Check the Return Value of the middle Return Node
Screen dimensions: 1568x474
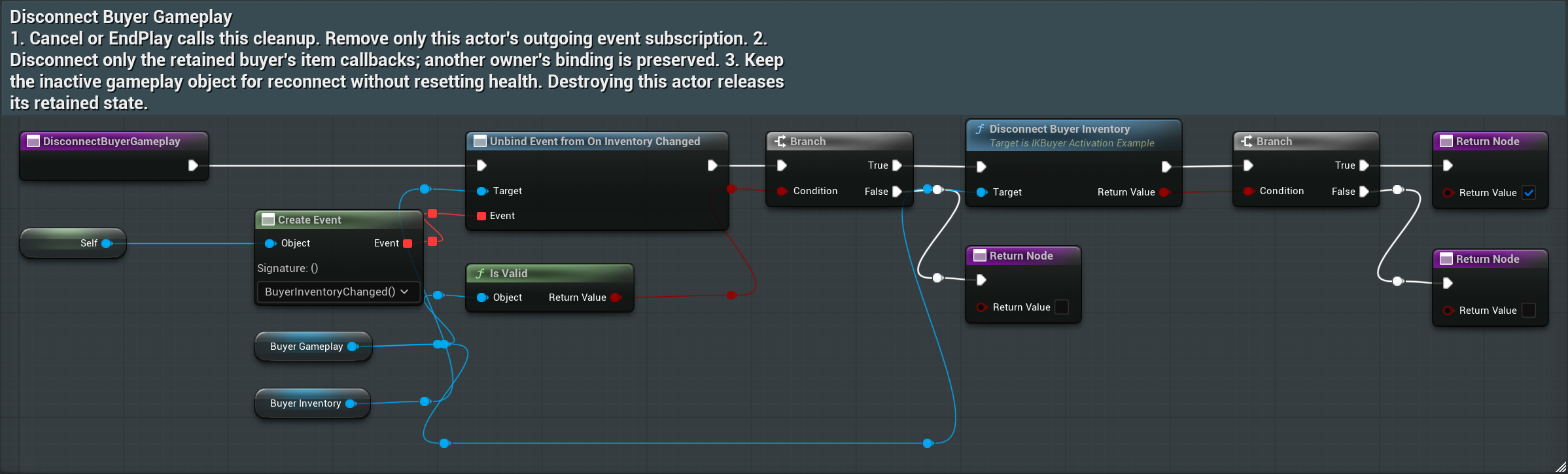coord(1062,307)
